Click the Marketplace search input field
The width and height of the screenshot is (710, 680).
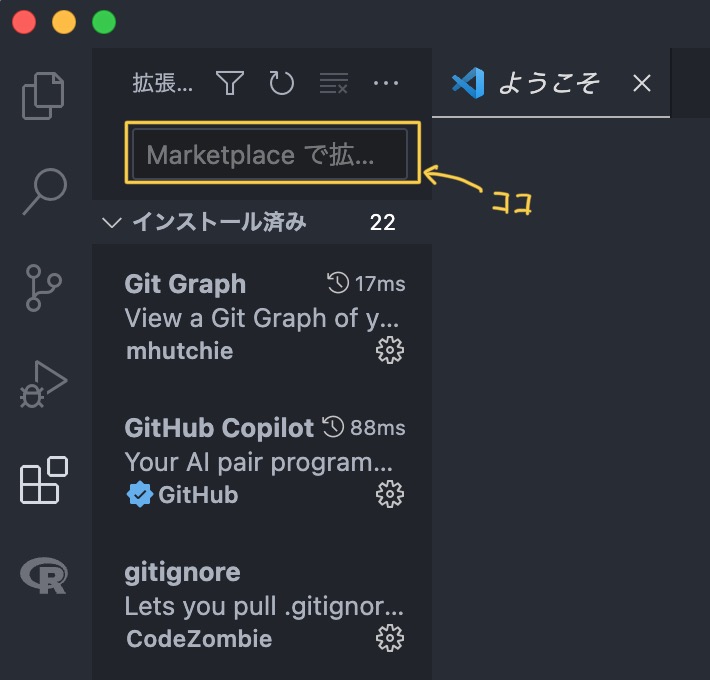270,155
